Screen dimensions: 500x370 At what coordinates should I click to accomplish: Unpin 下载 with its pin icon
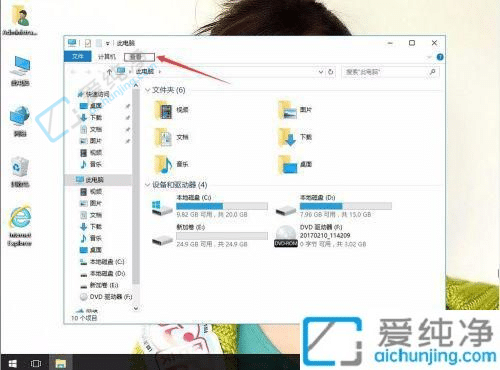coord(127,118)
